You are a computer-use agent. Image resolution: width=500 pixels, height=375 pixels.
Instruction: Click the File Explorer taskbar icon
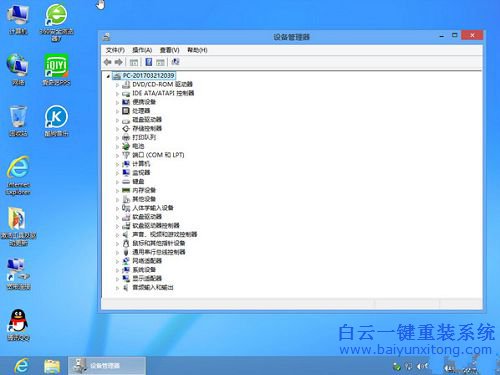pos(52,366)
